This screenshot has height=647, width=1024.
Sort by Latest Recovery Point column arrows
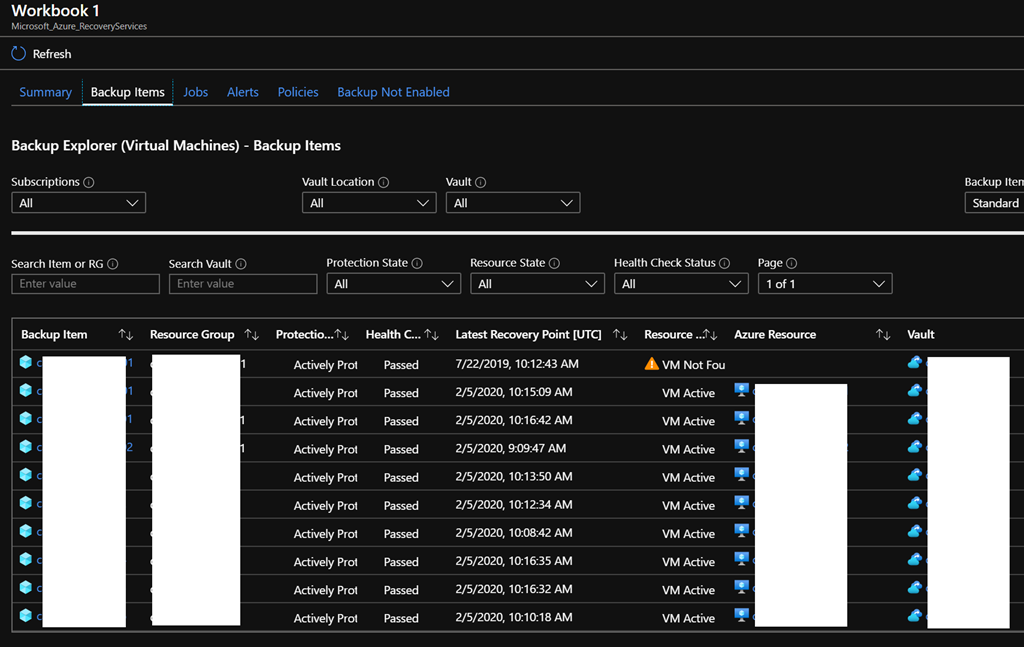(620, 335)
